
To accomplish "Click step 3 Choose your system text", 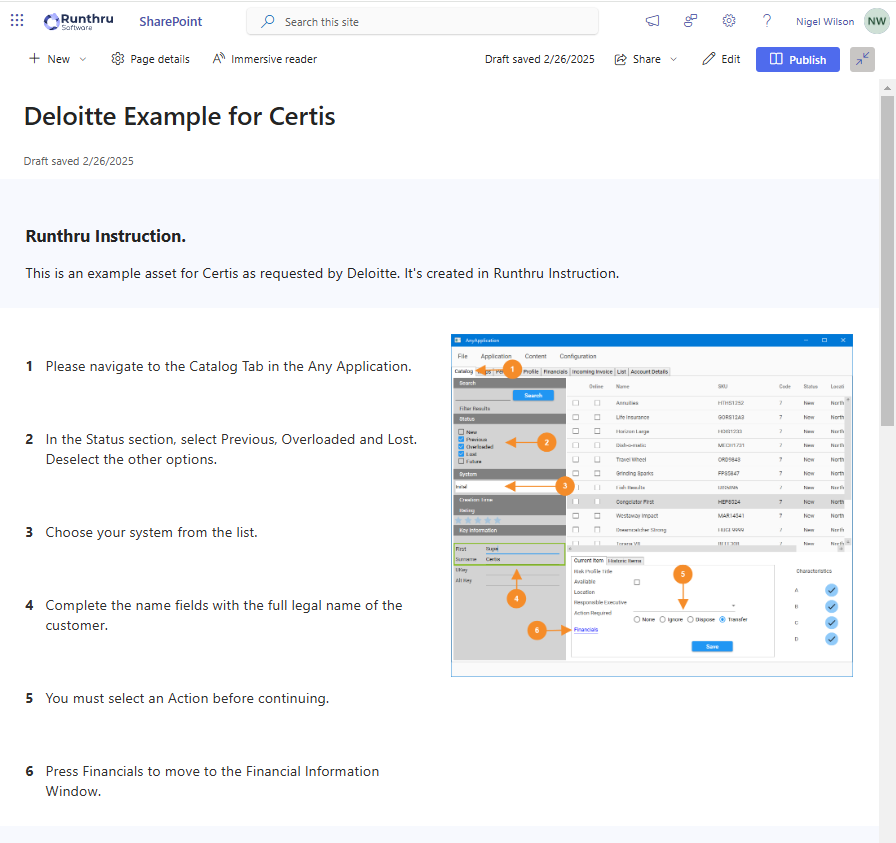I will click(x=151, y=532).
